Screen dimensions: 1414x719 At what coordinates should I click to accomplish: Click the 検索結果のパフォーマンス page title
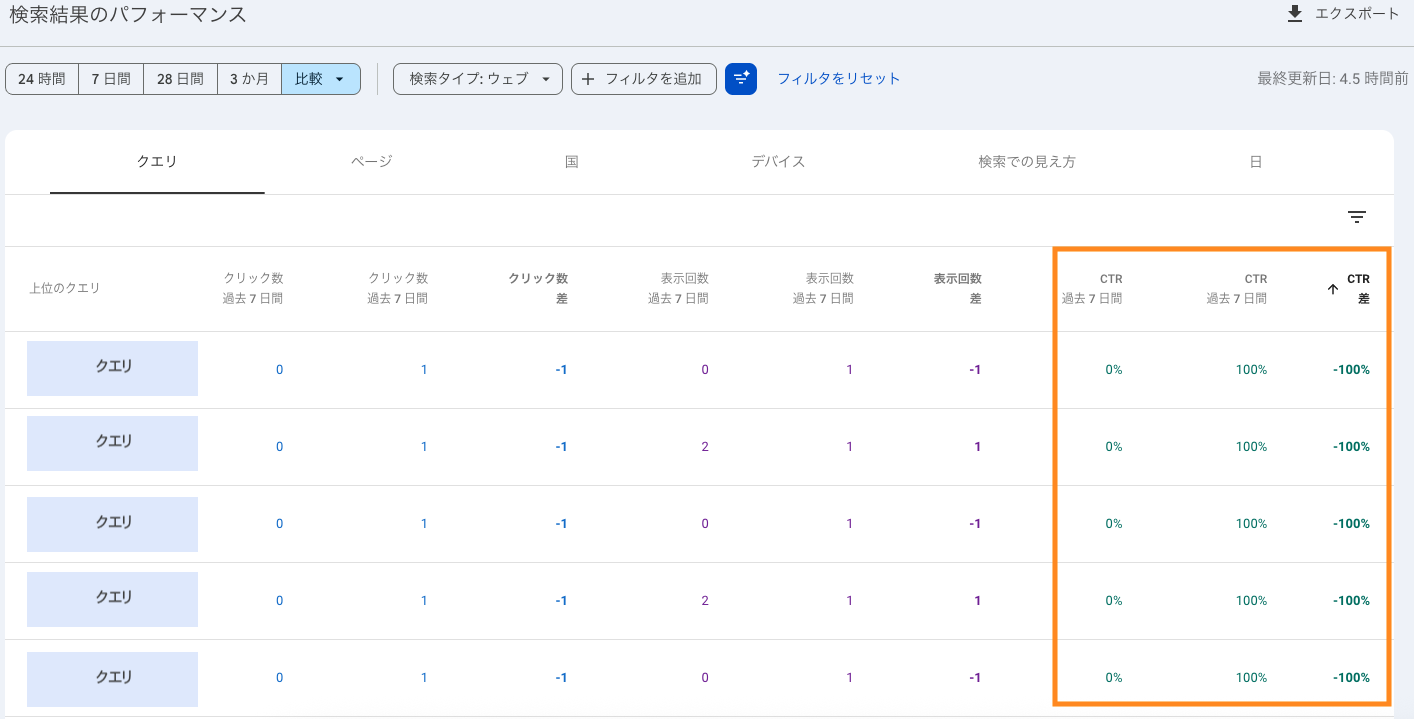click(x=128, y=15)
